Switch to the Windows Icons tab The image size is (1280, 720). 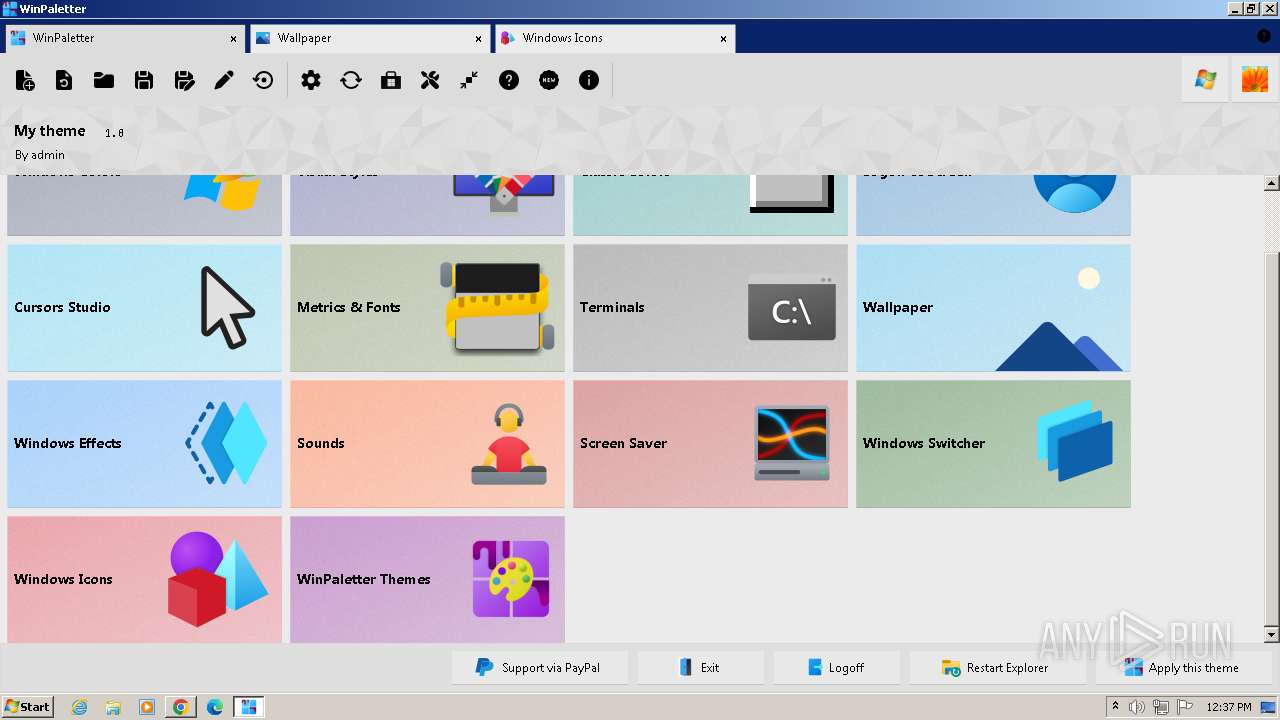coord(613,38)
